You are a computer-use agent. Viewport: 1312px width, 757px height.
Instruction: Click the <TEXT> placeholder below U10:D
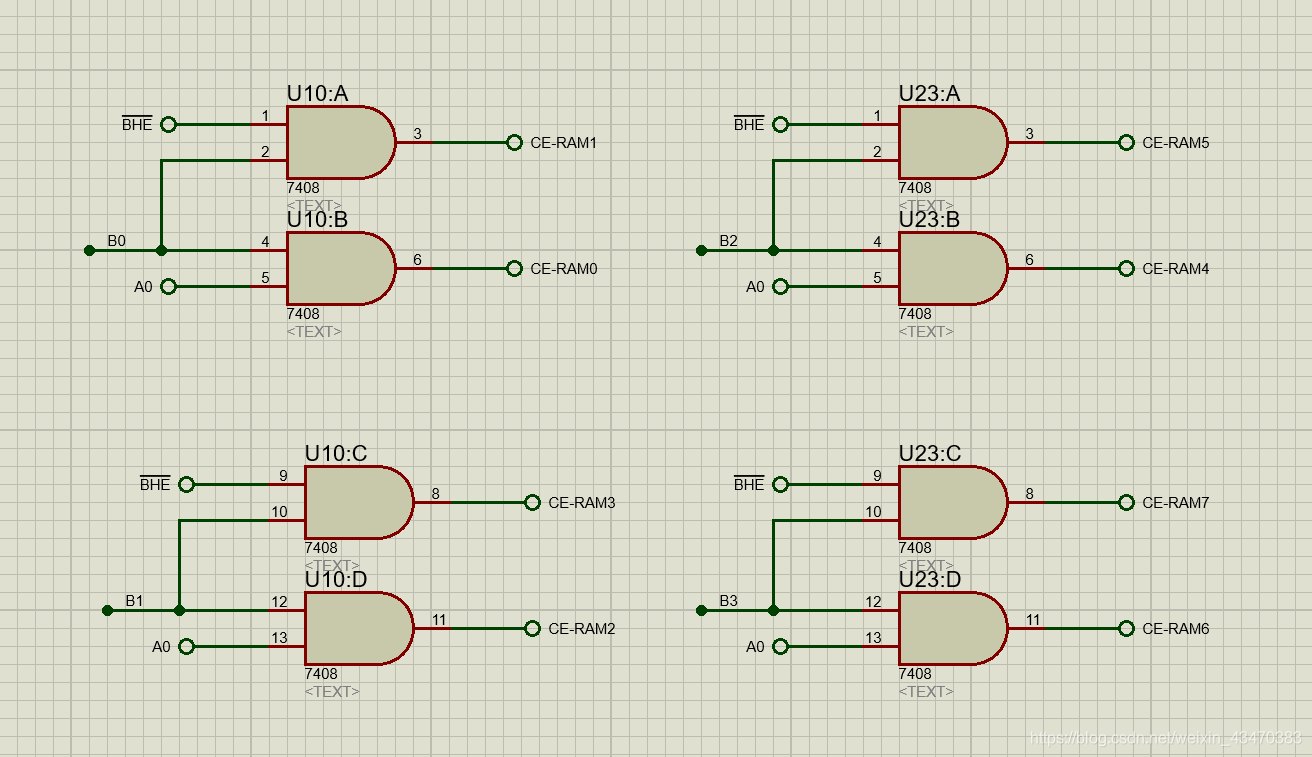pos(332,691)
